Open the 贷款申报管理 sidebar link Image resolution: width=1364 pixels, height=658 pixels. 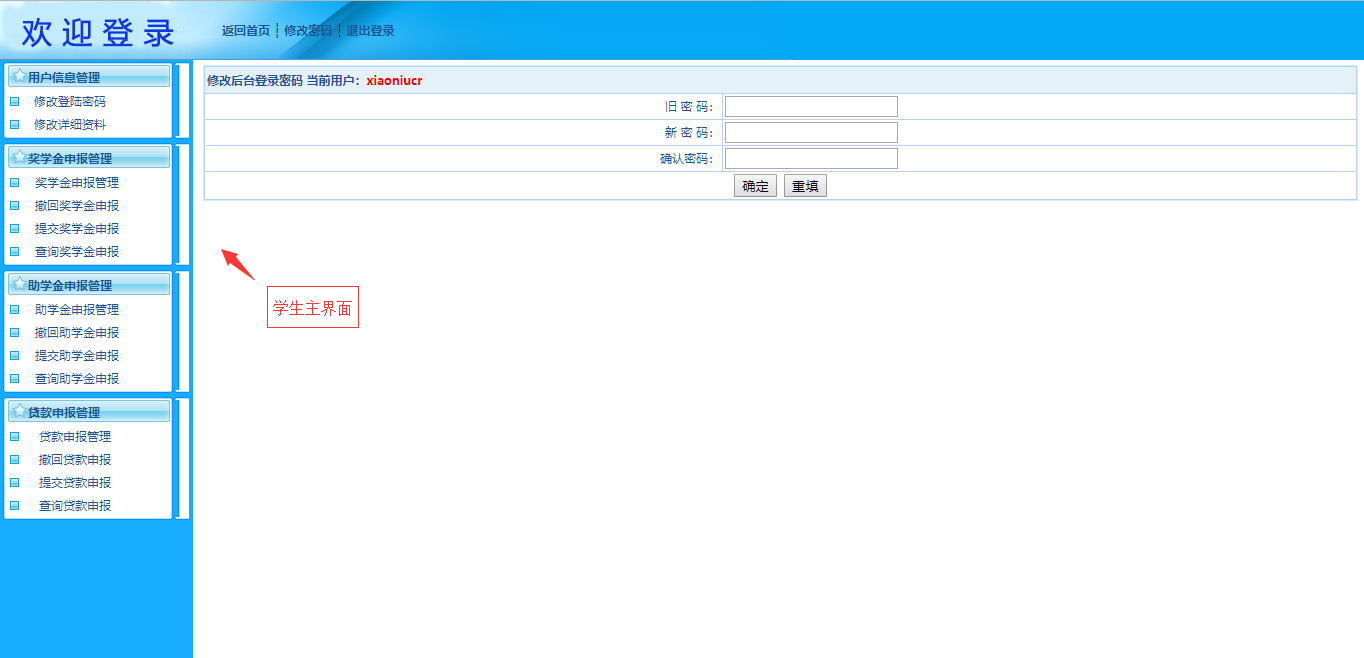tap(75, 437)
